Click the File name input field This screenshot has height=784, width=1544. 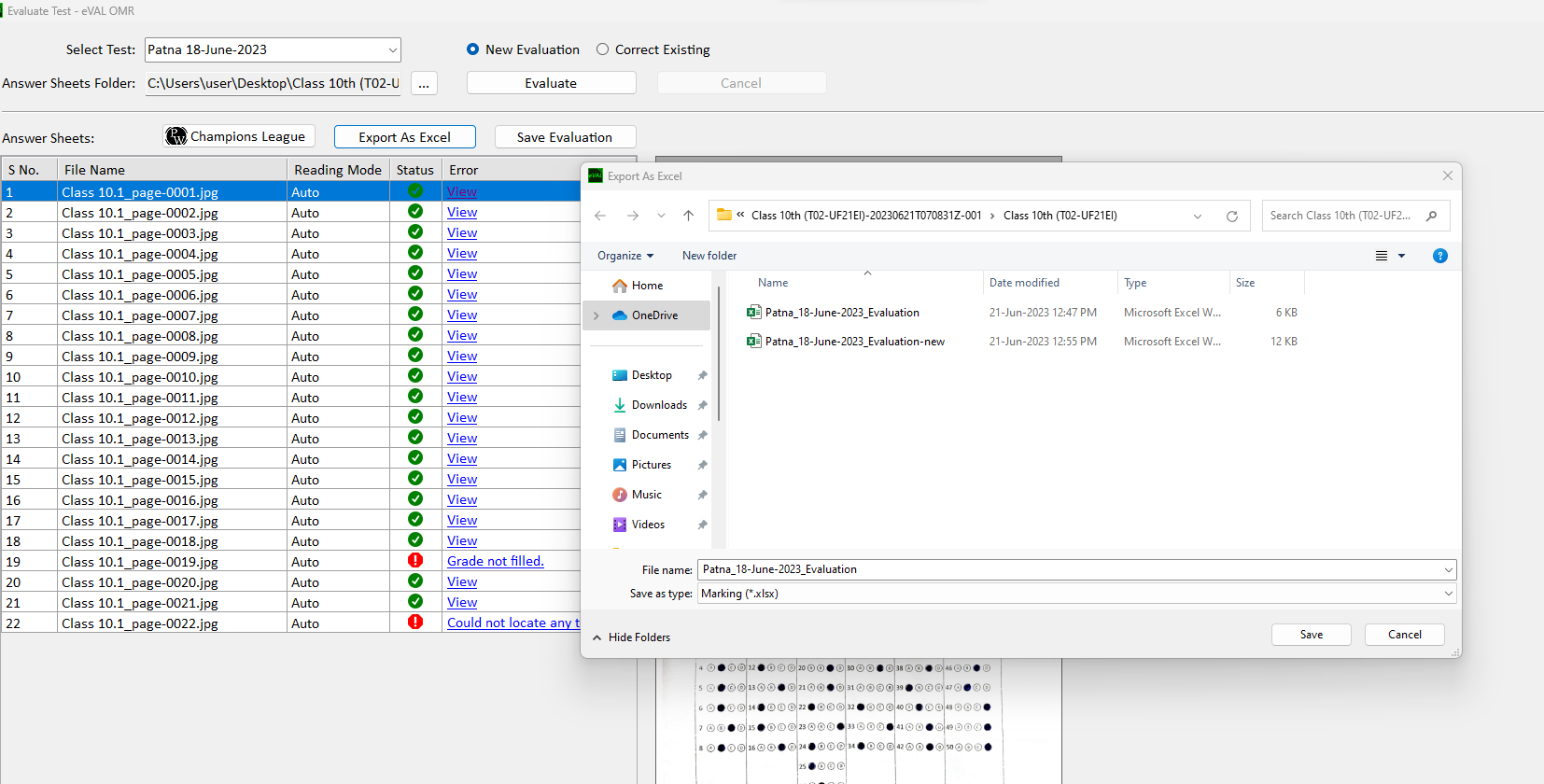coord(1069,569)
